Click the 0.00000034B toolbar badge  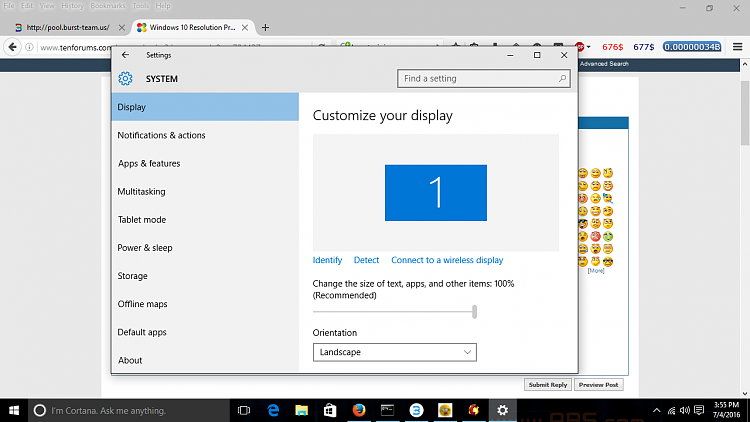(692, 47)
